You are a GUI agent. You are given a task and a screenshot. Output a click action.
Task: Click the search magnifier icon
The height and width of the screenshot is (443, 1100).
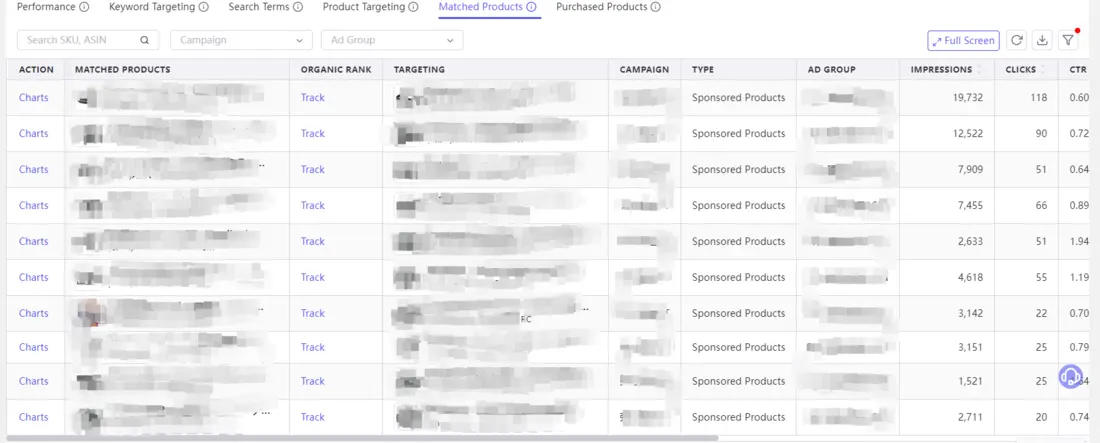tap(144, 40)
